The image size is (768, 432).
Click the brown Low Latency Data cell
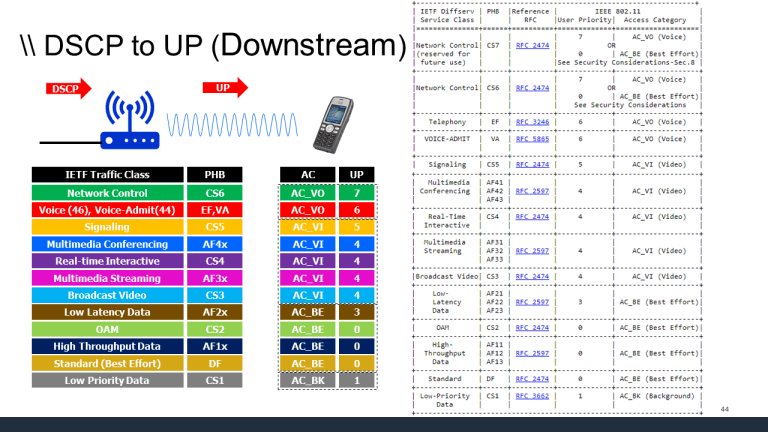click(108, 312)
